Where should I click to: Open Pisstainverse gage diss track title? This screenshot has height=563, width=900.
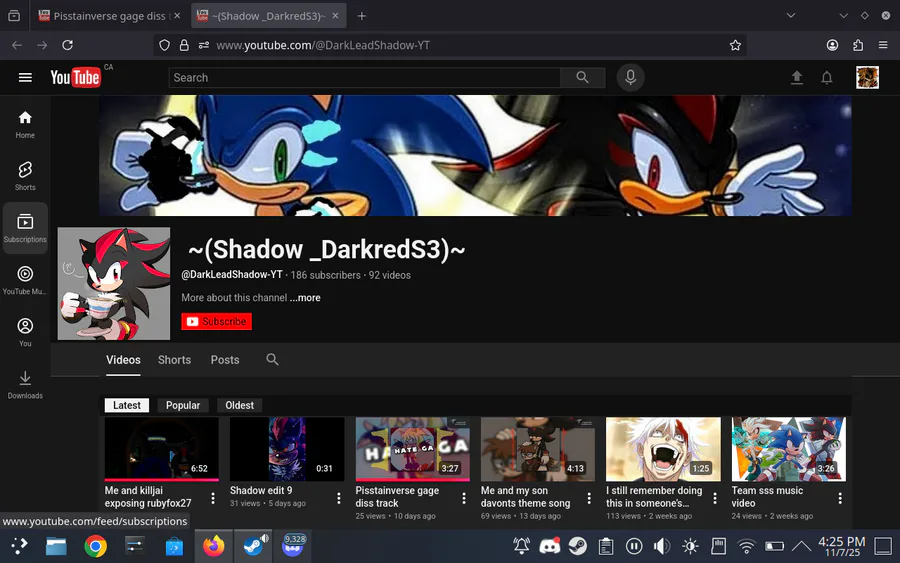[397, 496]
